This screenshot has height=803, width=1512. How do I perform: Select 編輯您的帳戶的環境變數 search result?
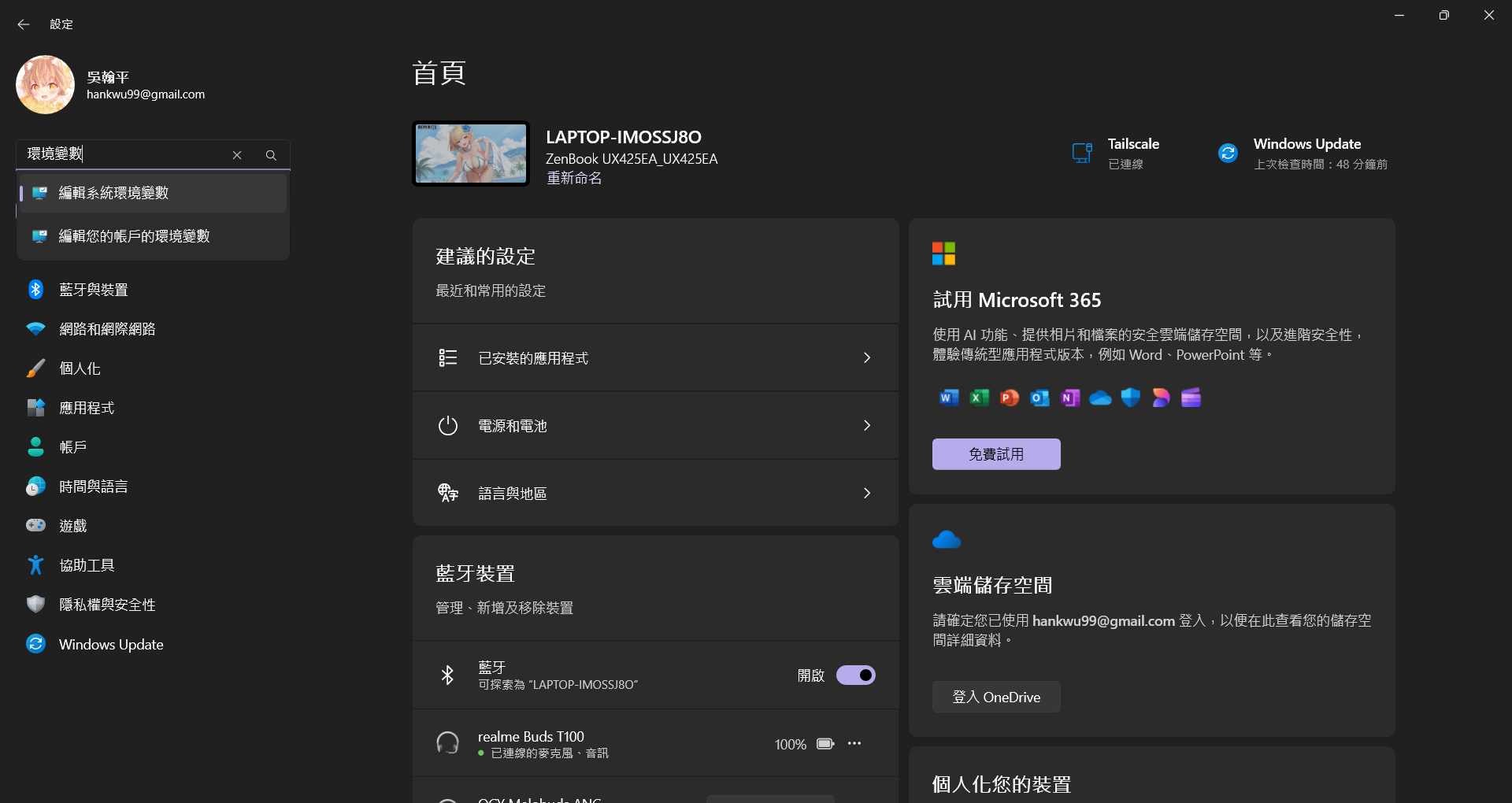pyautogui.click(x=153, y=236)
